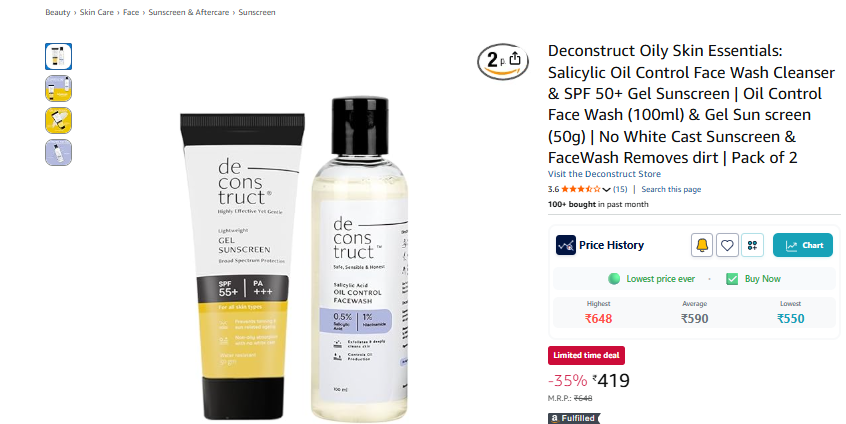The width and height of the screenshot is (846, 424).
Task: Open the 15 reviews link
Action: pos(620,189)
